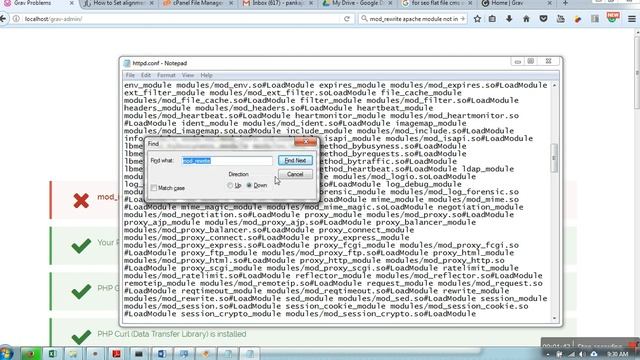Open the Notepad icon in title bar
Screen dimensions: 640x360
(x=127, y=63)
